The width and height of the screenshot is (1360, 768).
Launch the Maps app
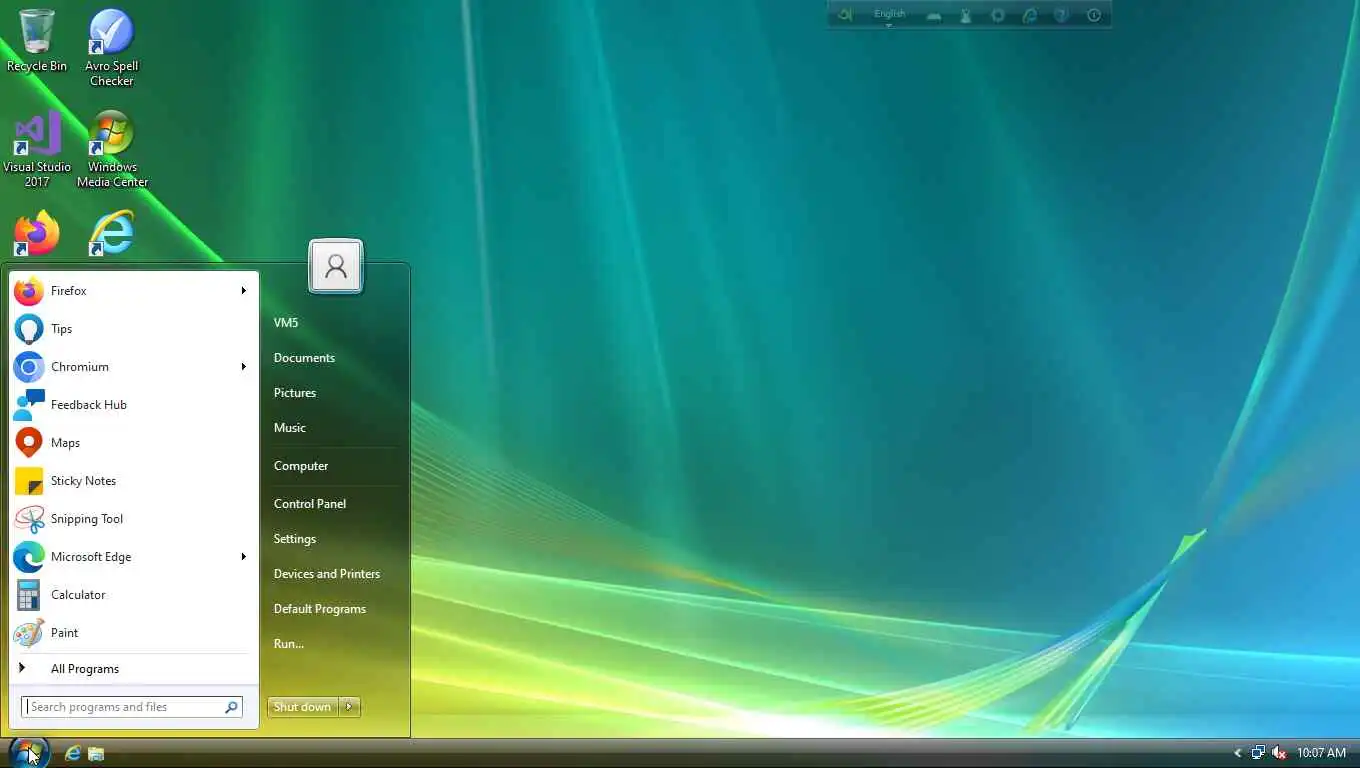coord(133,443)
